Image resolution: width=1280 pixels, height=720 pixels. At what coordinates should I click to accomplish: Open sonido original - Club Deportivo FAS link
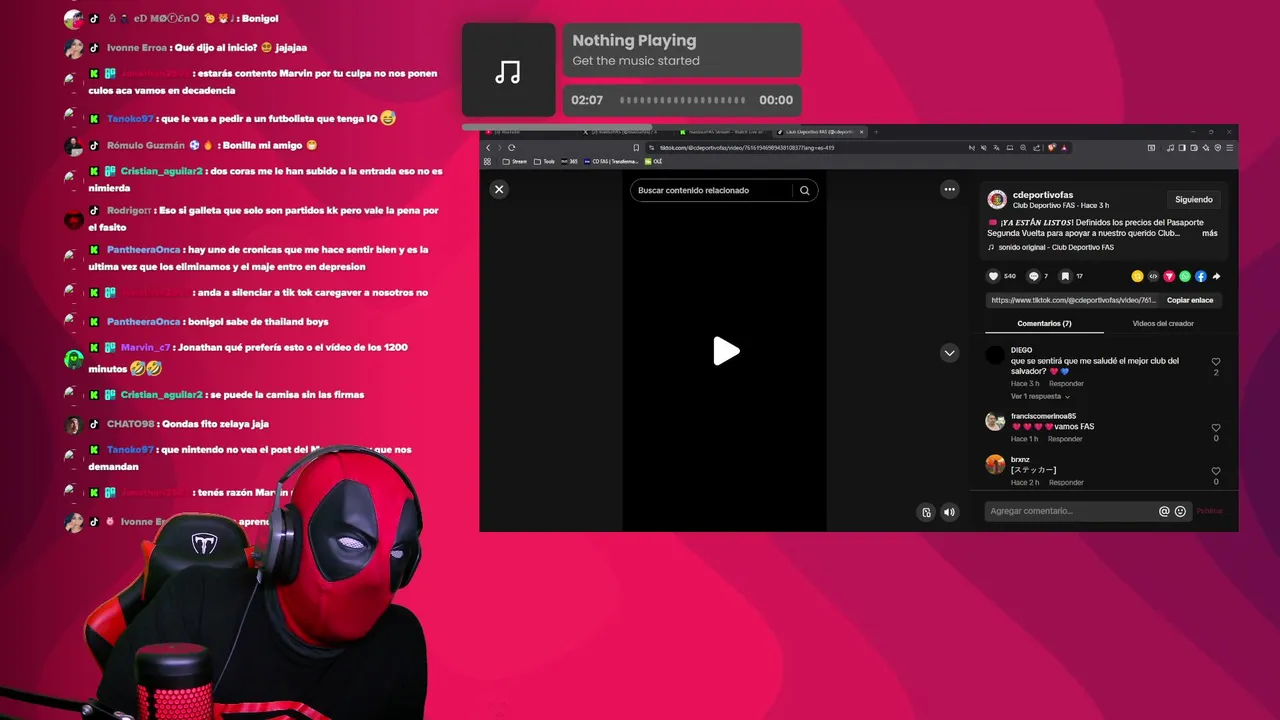click(x=1055, y=247)
